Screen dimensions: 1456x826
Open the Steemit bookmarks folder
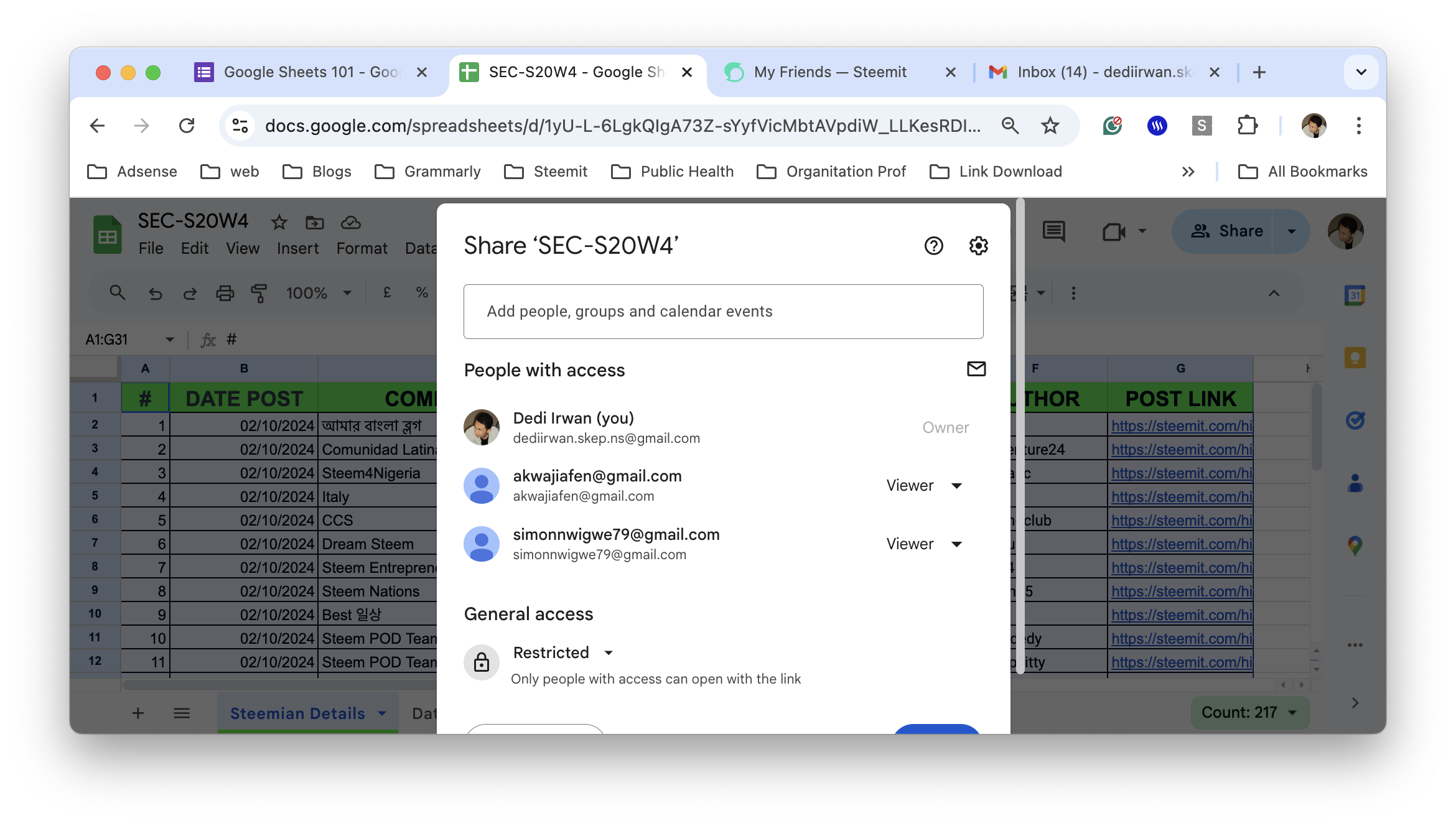[546, 172]
